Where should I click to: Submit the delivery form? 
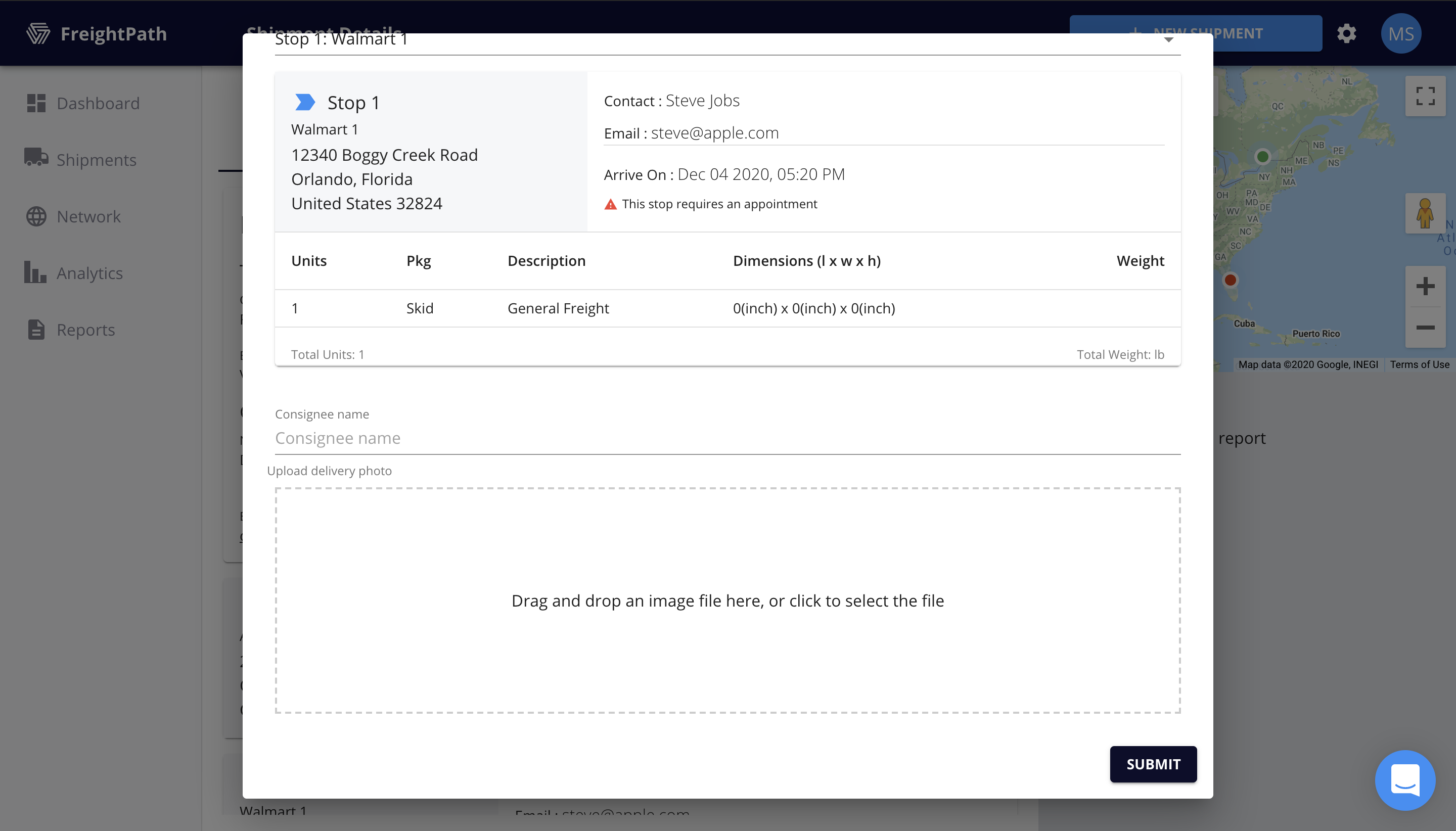(1153, 764)
